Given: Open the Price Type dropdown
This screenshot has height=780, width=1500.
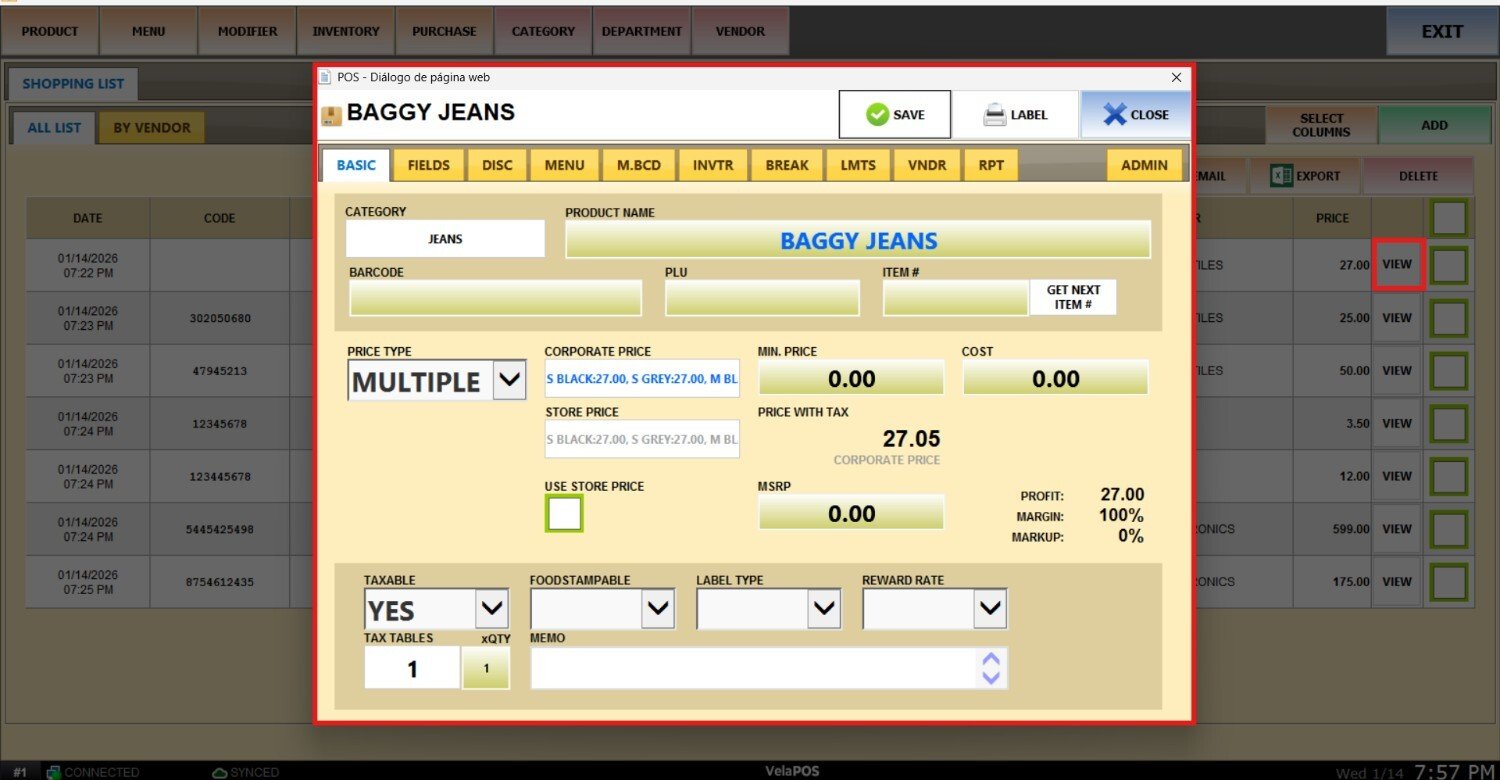Looking at the screenshot, I should pos(509,380).
